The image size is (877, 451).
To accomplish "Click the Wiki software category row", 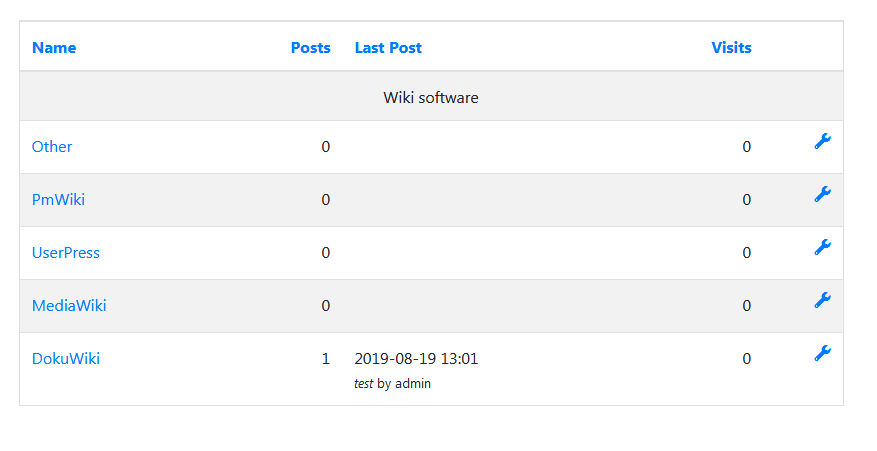I will click(x=431, y=96).
